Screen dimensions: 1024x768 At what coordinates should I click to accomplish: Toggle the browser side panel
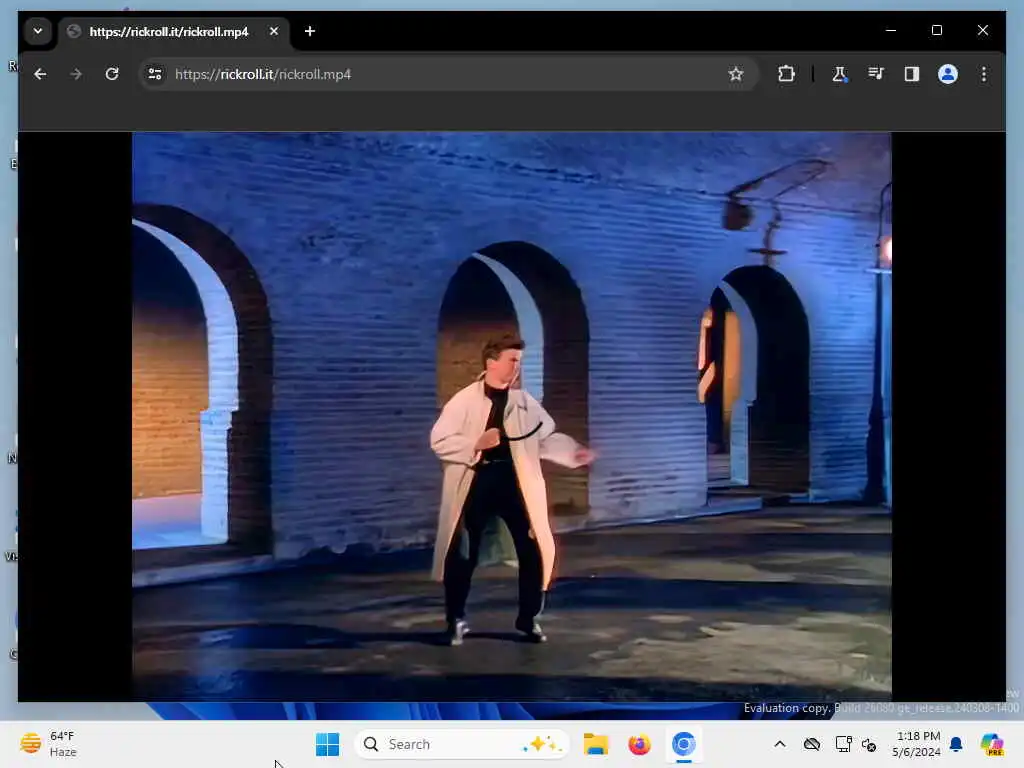coord(912,74)
